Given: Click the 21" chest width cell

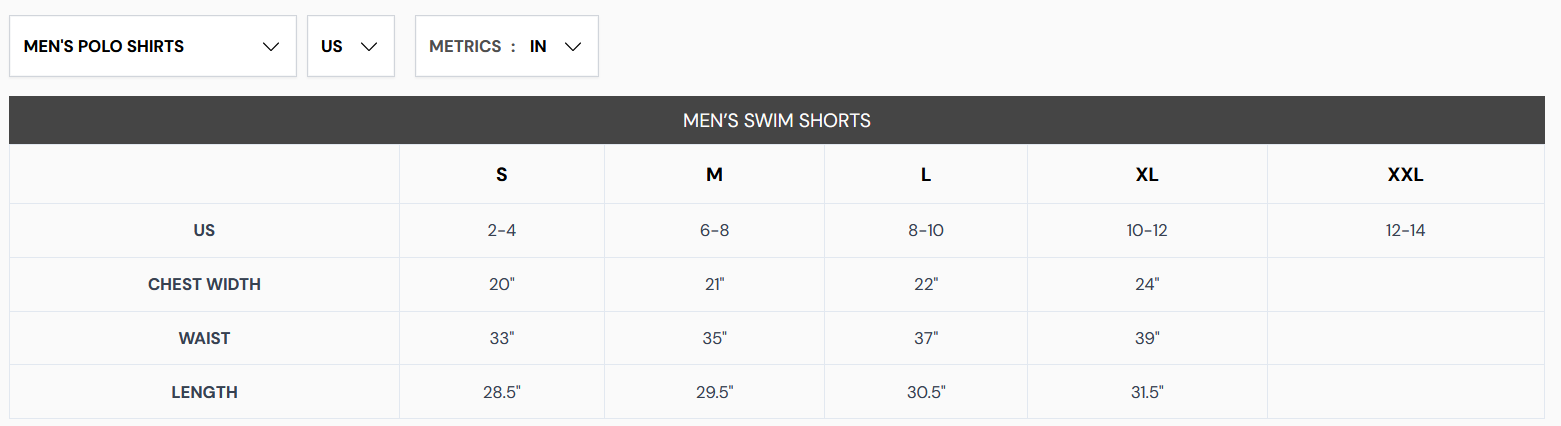Looking at the screenshot, I should (714, 285).
